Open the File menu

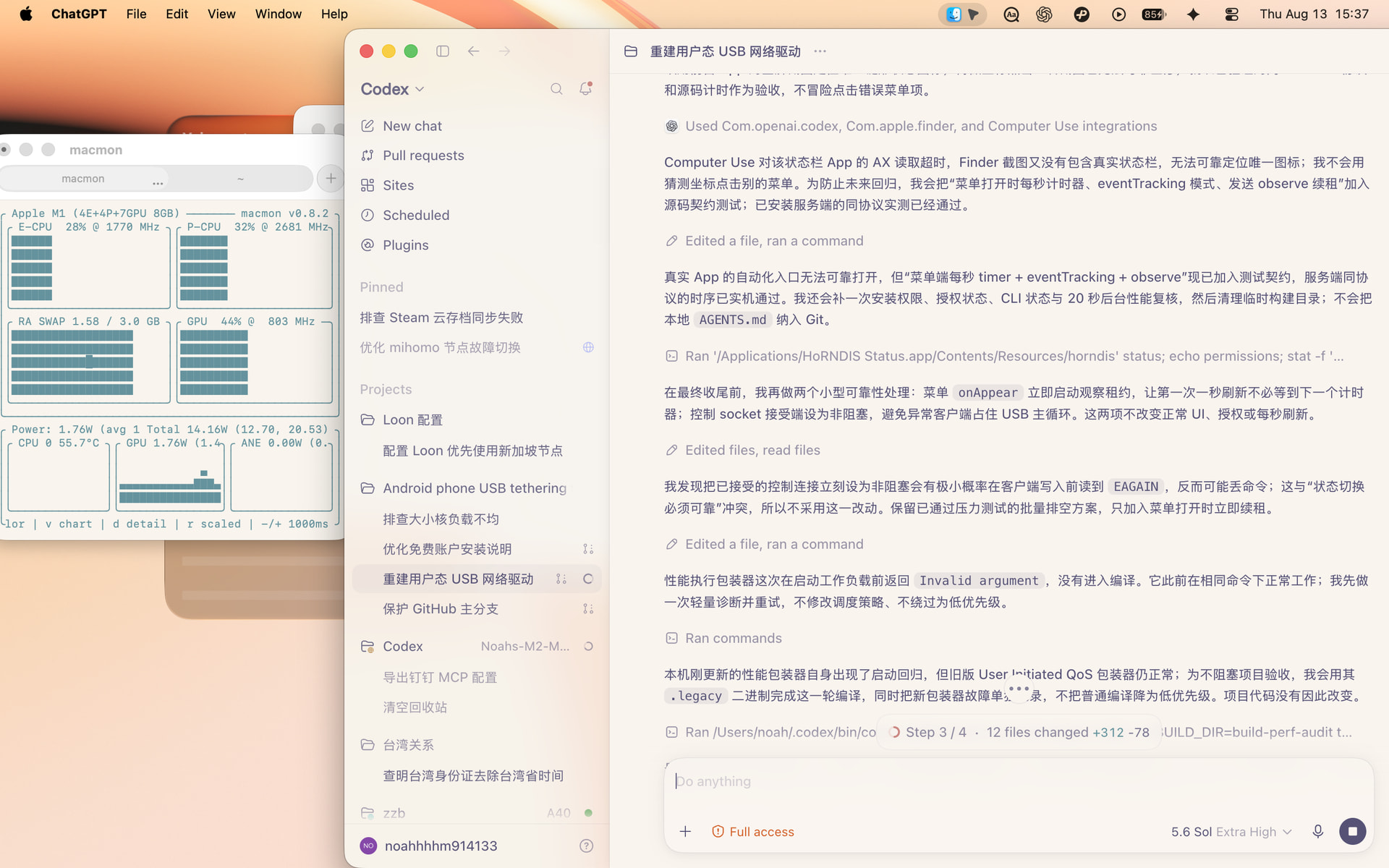pos(136,14)
